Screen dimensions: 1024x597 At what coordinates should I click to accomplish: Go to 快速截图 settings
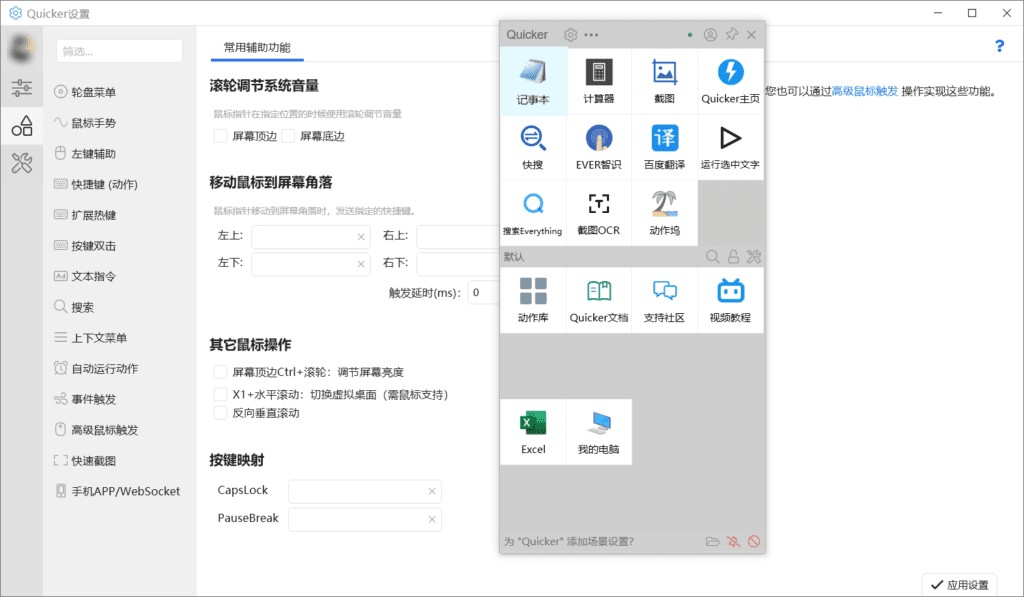click(119, 460)
